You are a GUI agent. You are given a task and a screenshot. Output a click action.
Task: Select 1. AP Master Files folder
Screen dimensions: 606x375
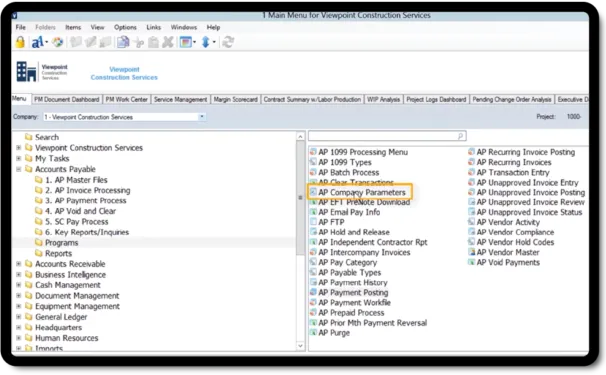(x=71, y=180)
